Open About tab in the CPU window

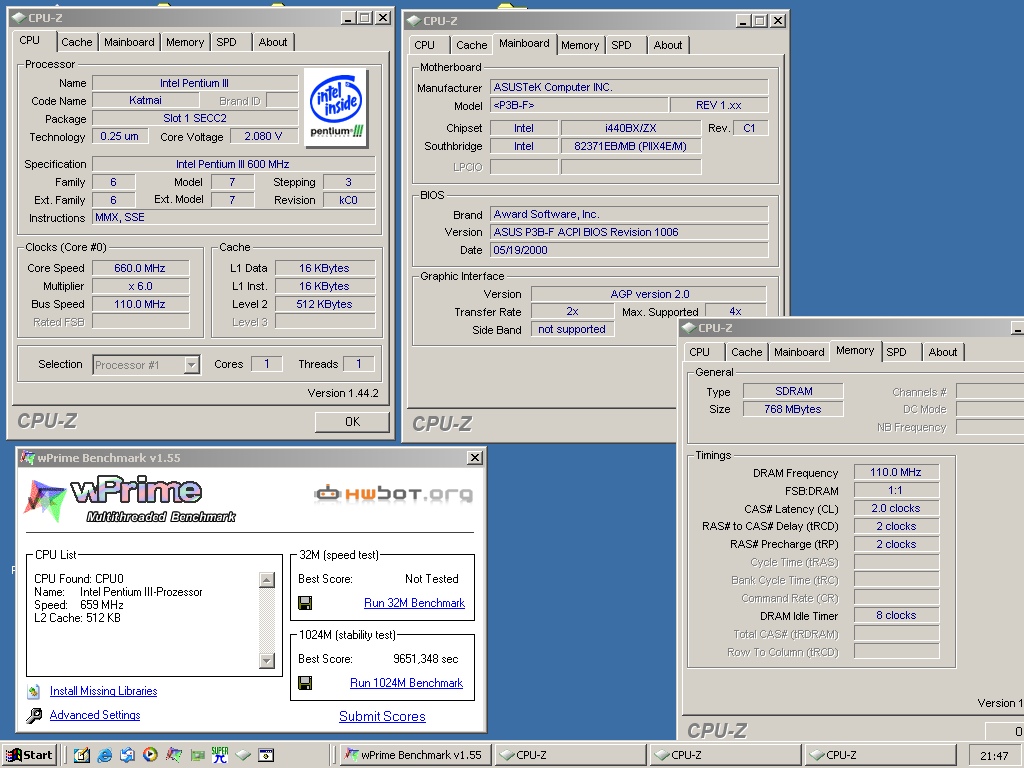272,42
